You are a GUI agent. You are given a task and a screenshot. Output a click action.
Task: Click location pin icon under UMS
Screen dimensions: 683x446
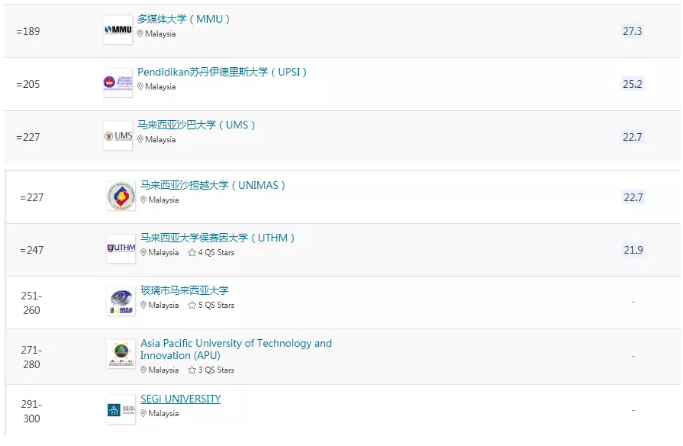(x=140, y=139)
